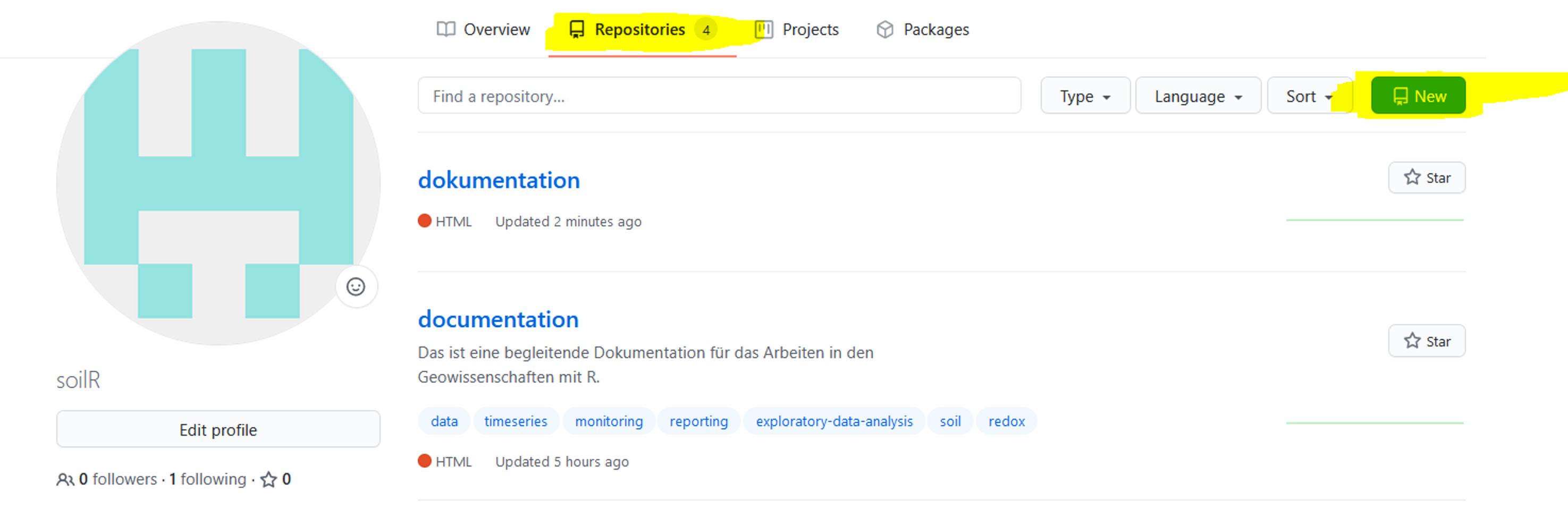Click the documentation repository description text

pyautogui.click(x=645, y=365)
